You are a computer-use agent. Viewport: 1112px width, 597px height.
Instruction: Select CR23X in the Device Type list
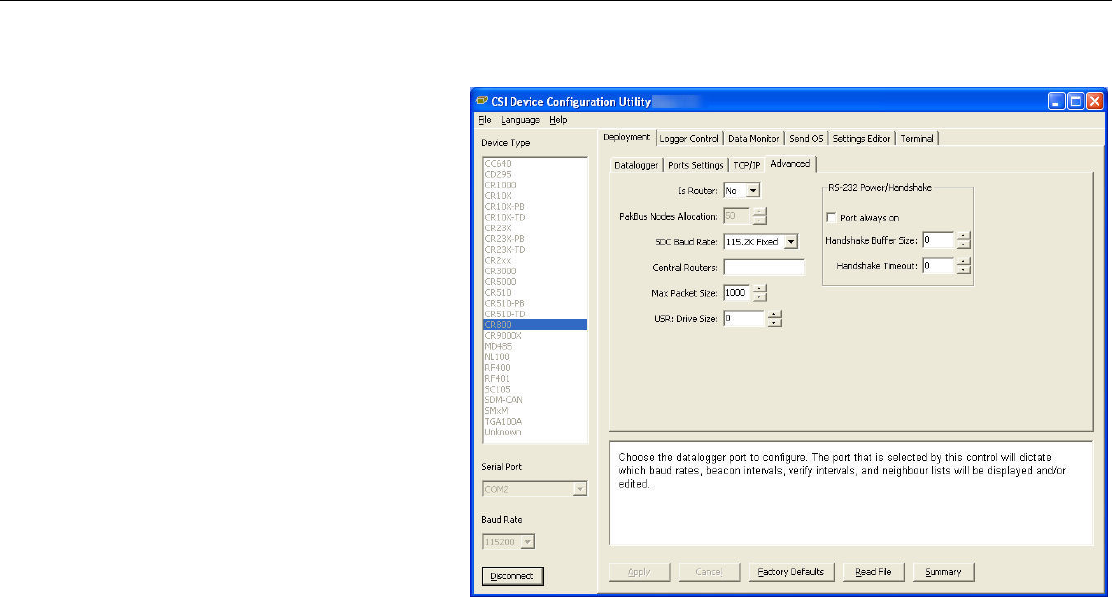[535, 228]
